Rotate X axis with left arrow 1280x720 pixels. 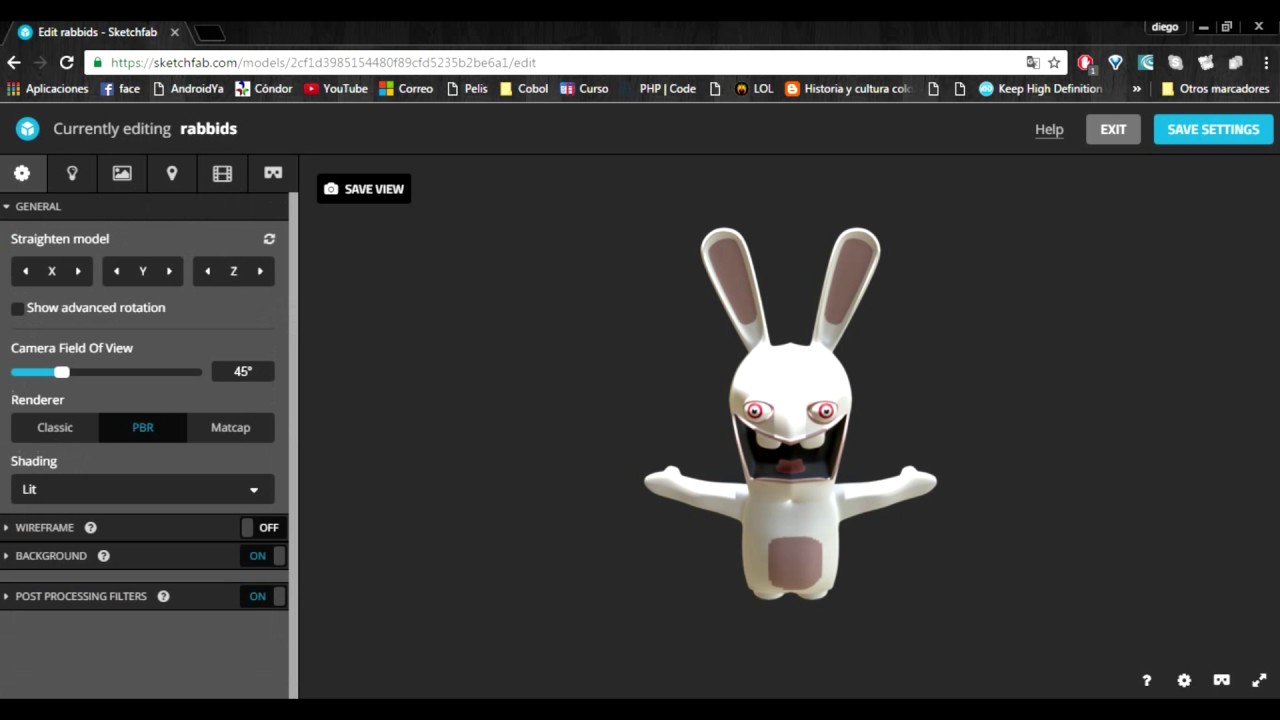point(26,271)
